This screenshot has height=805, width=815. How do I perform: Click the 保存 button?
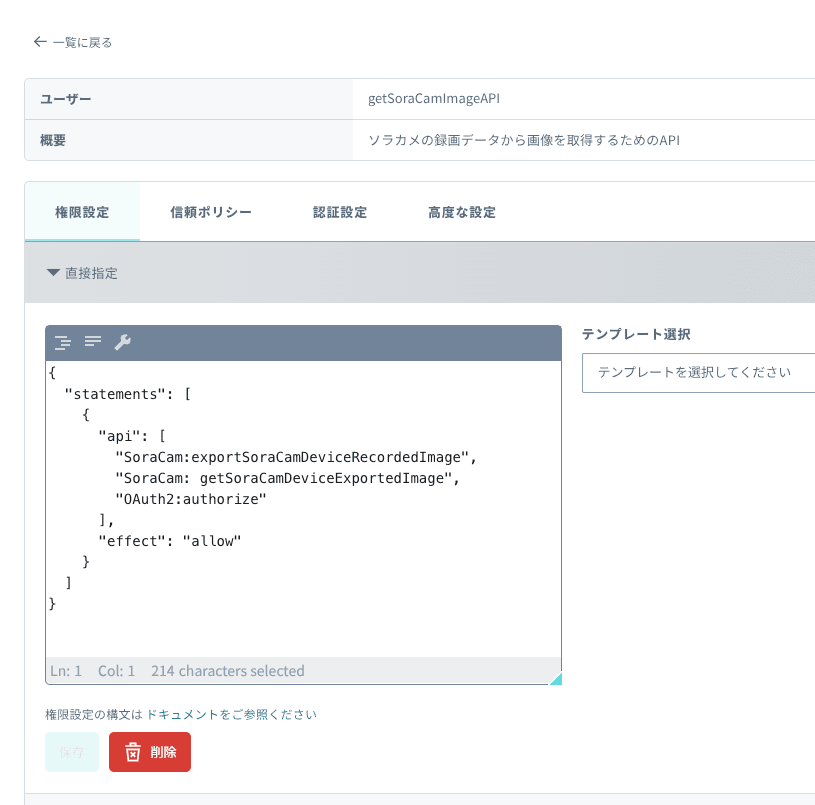click(72, 752)
